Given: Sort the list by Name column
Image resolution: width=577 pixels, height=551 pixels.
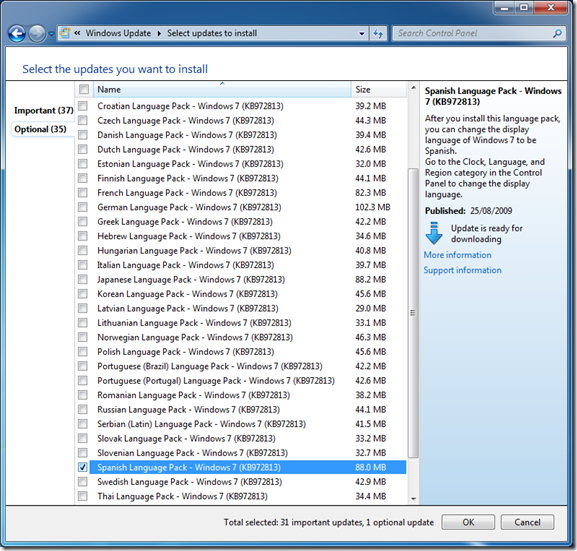Looking at the screenshot, I should tap(222, 89).
